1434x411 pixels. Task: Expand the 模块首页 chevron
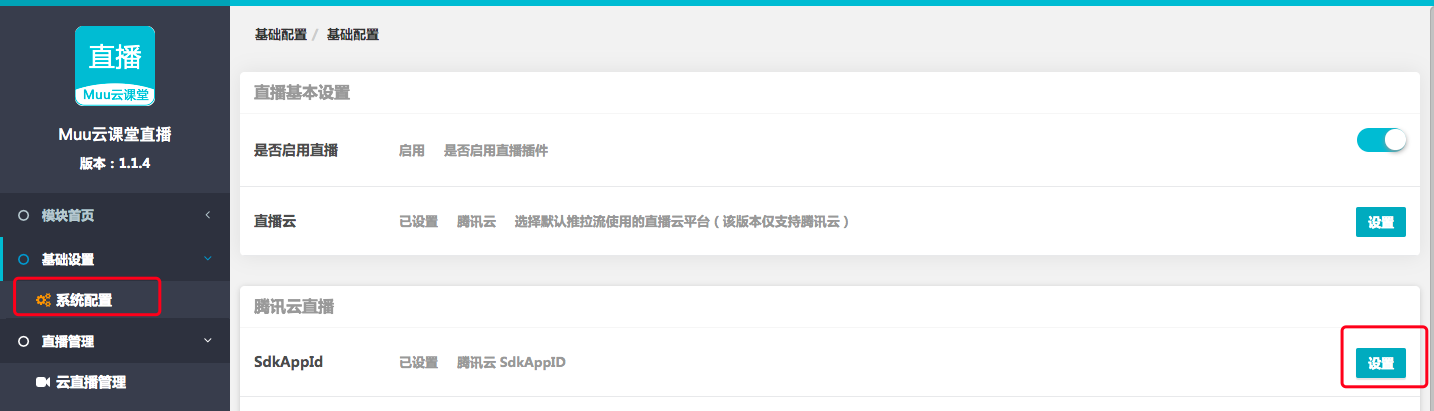[207, 215]
